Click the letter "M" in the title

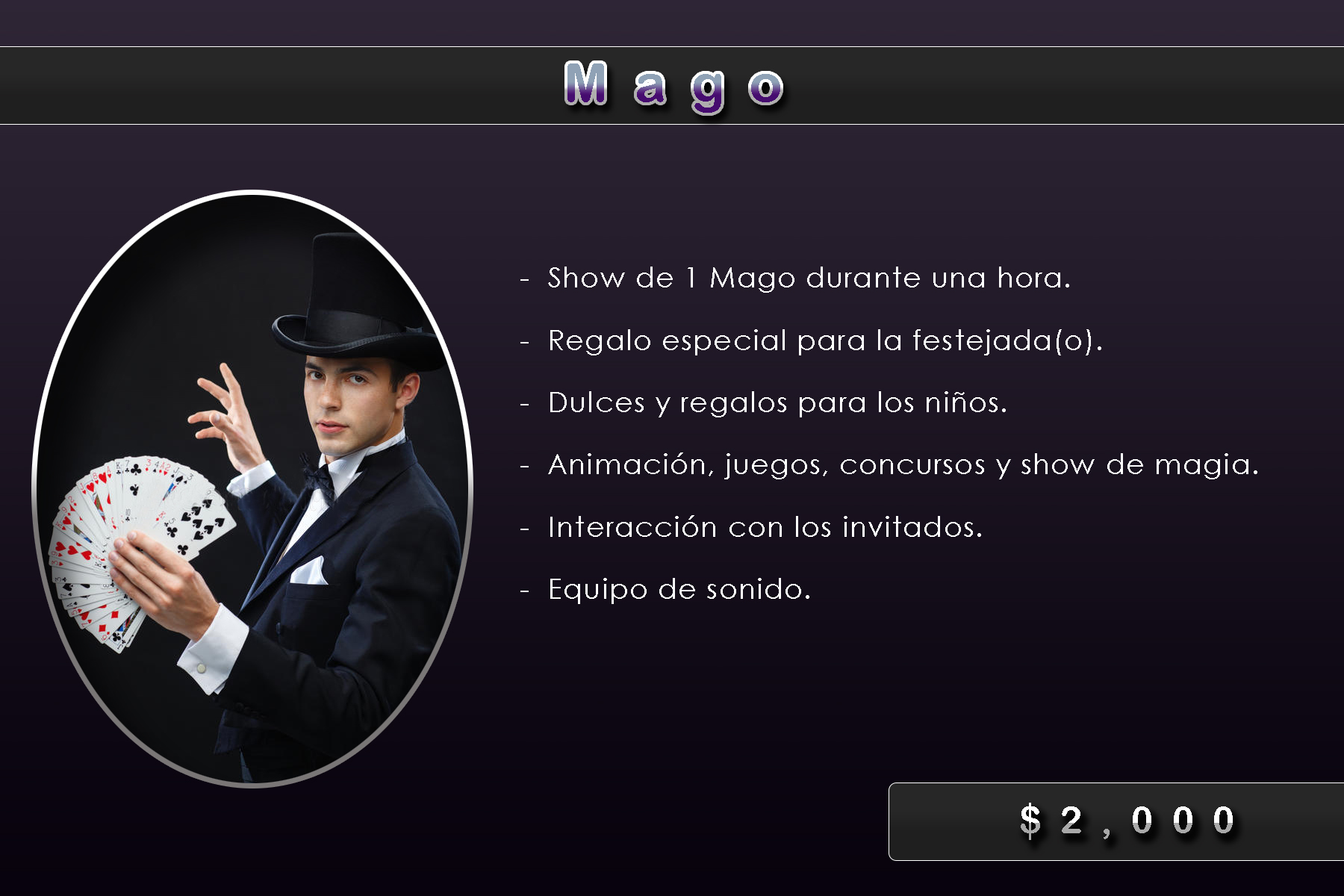point(586,83)
